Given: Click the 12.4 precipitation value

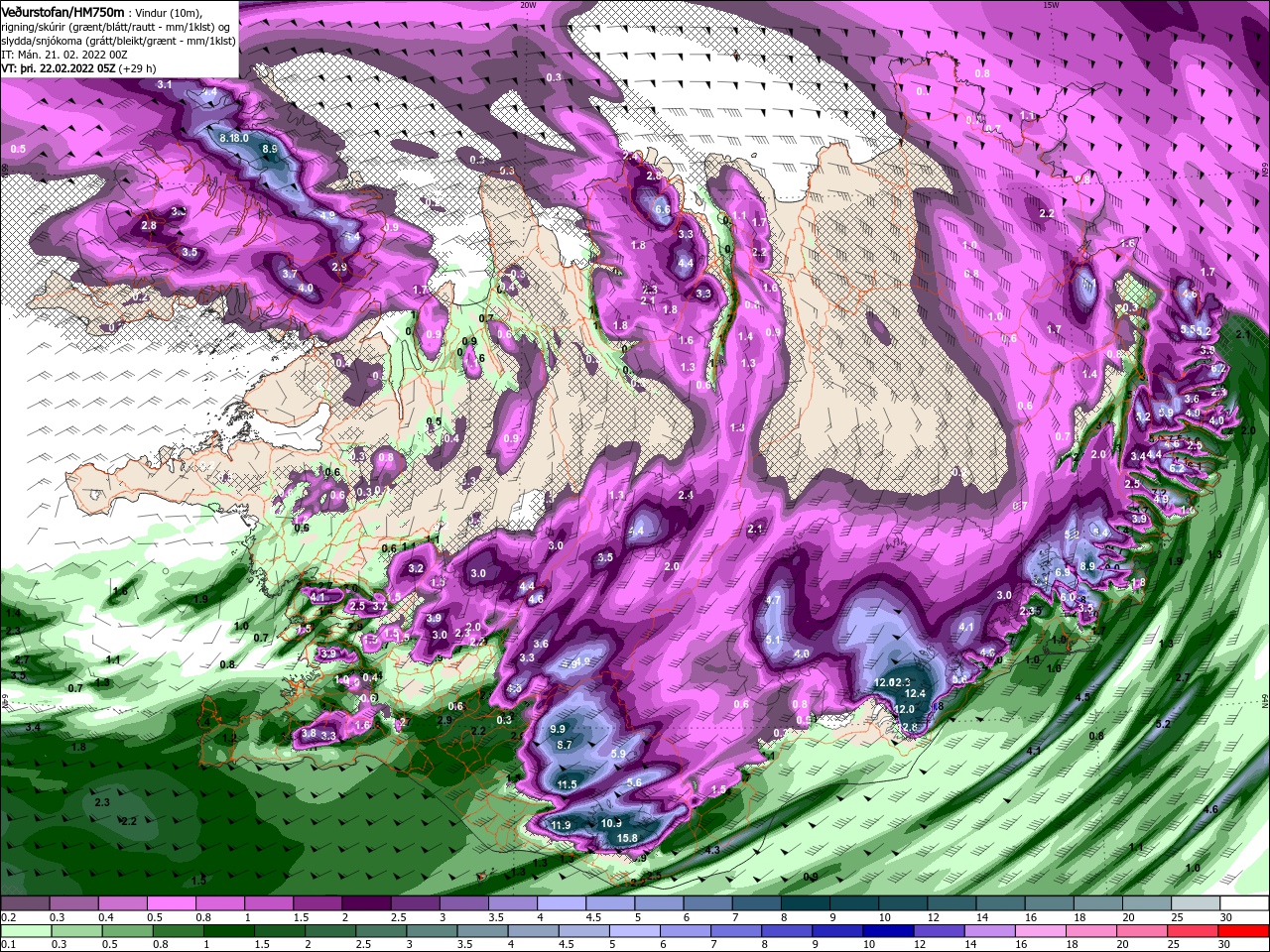Looking at the screenshot, I should pos(915,693).
